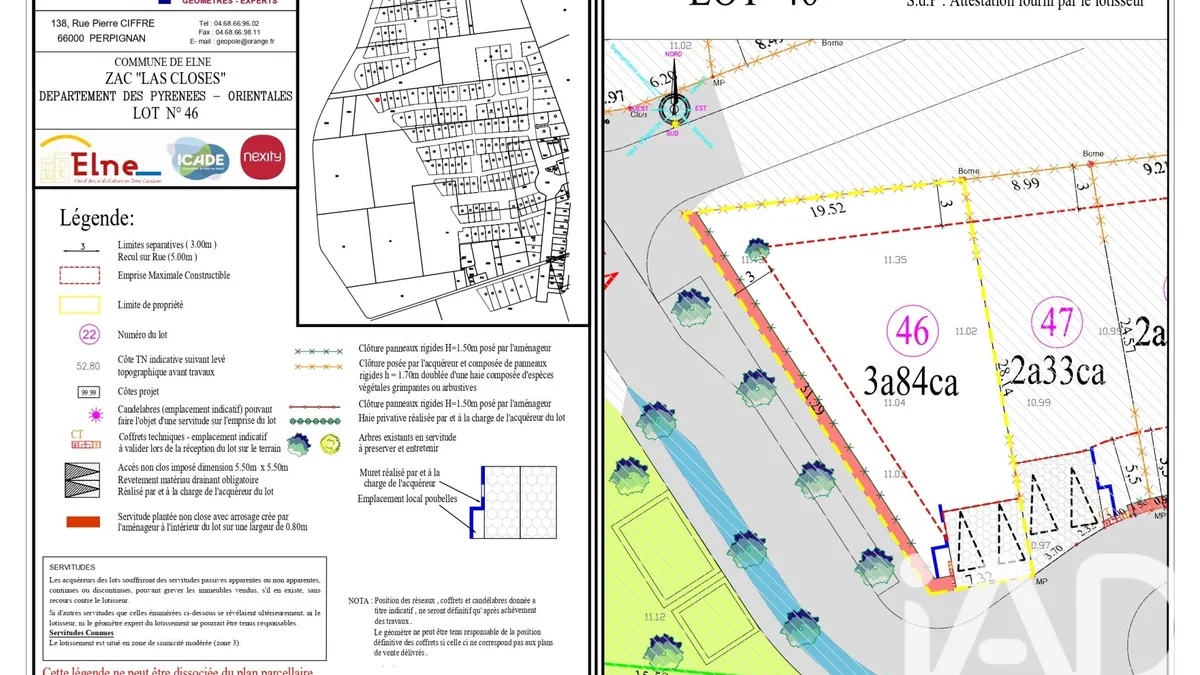Click the "NOTA" note label
The height and width of the screenshot is (675, 1200).
point(359,600)
